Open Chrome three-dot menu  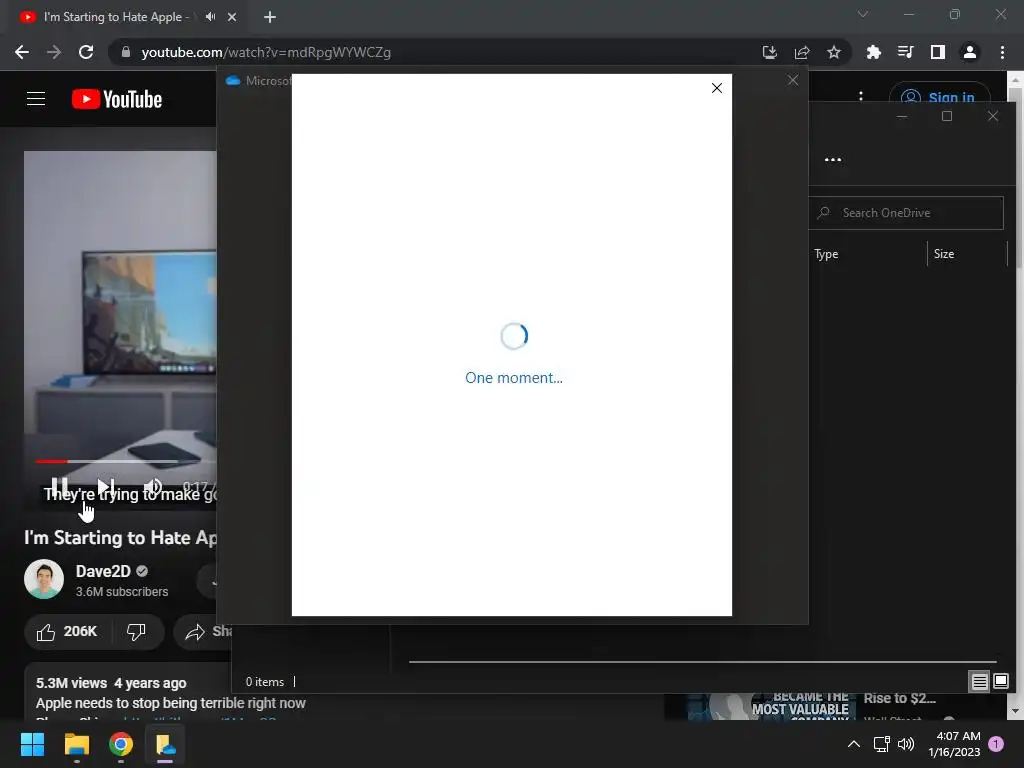[1002, 52]
